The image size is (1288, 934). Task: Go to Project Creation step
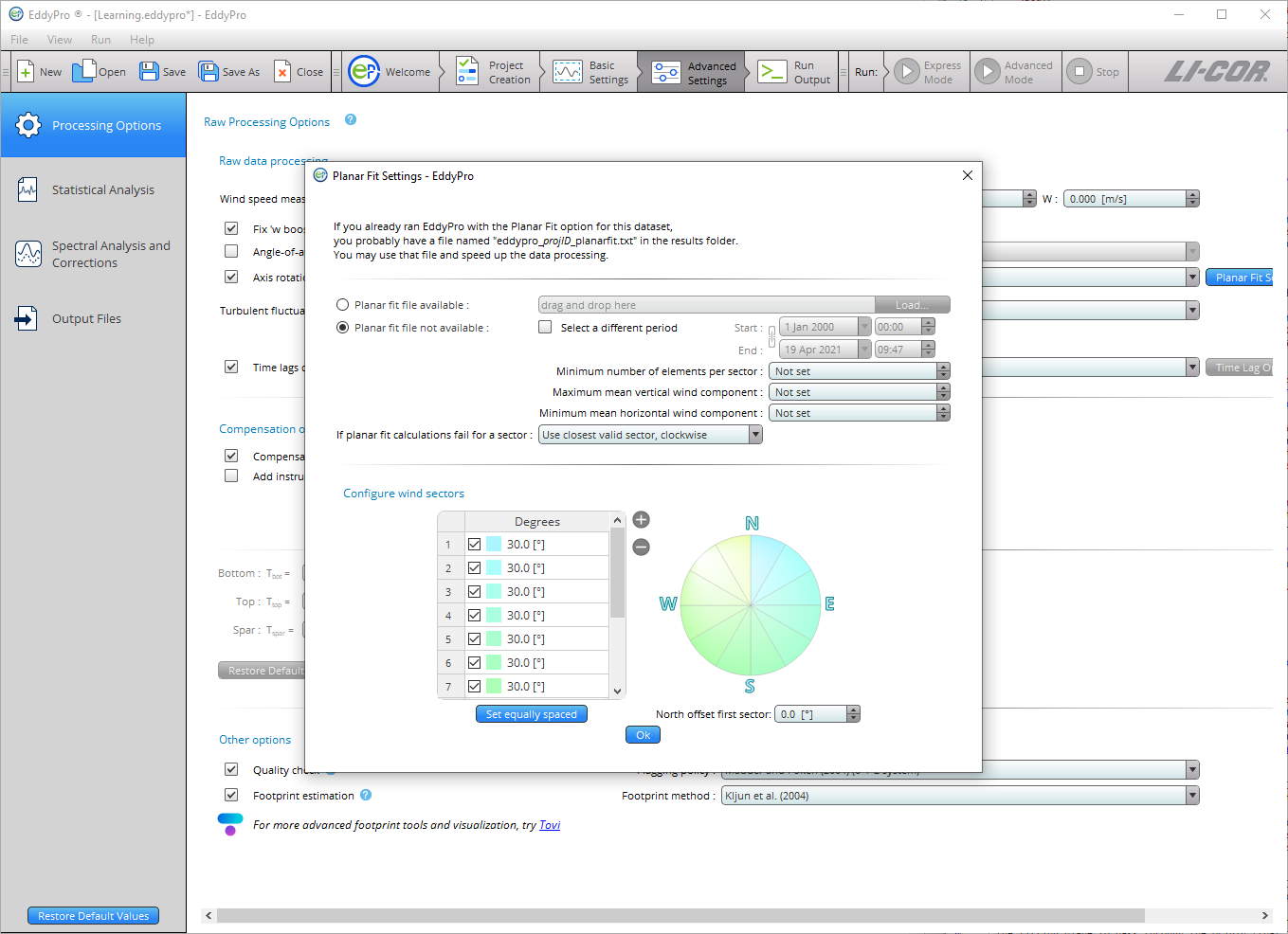click(x=467, y=72)
